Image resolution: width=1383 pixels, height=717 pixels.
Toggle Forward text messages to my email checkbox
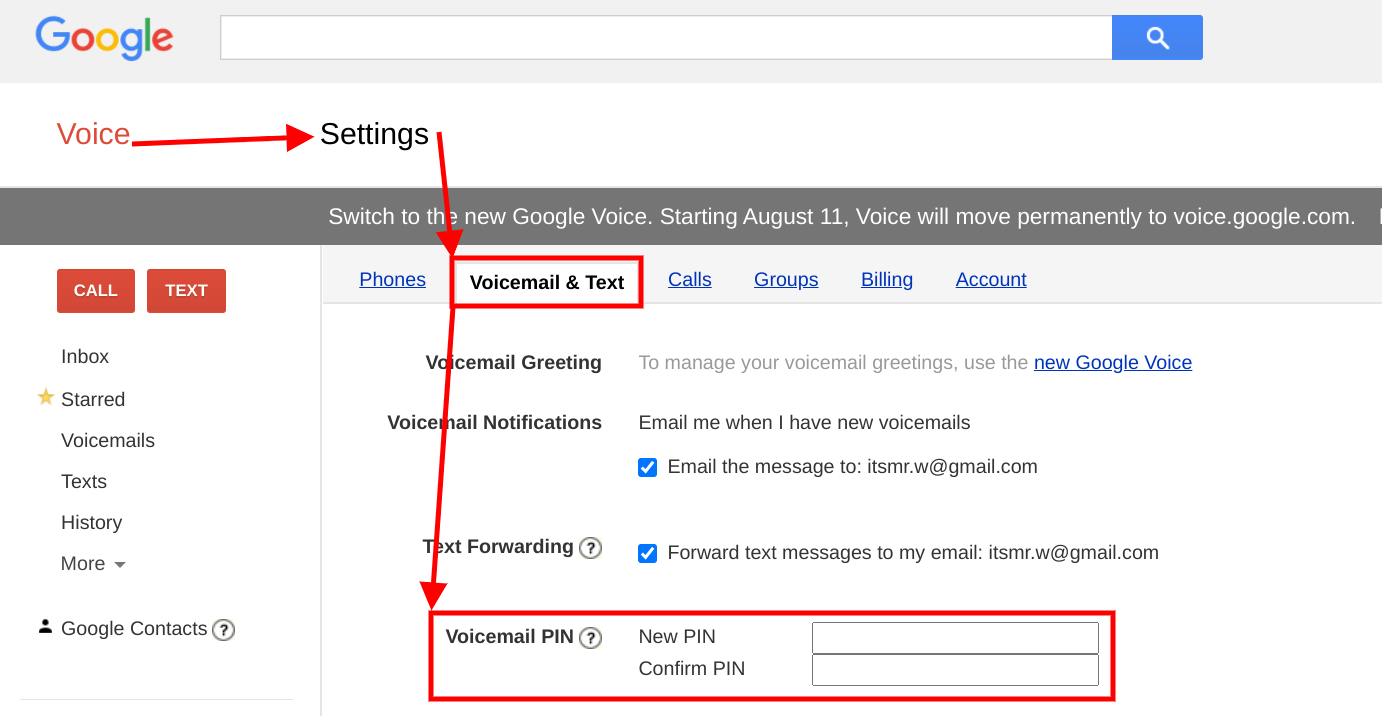[x=648, y=553]
